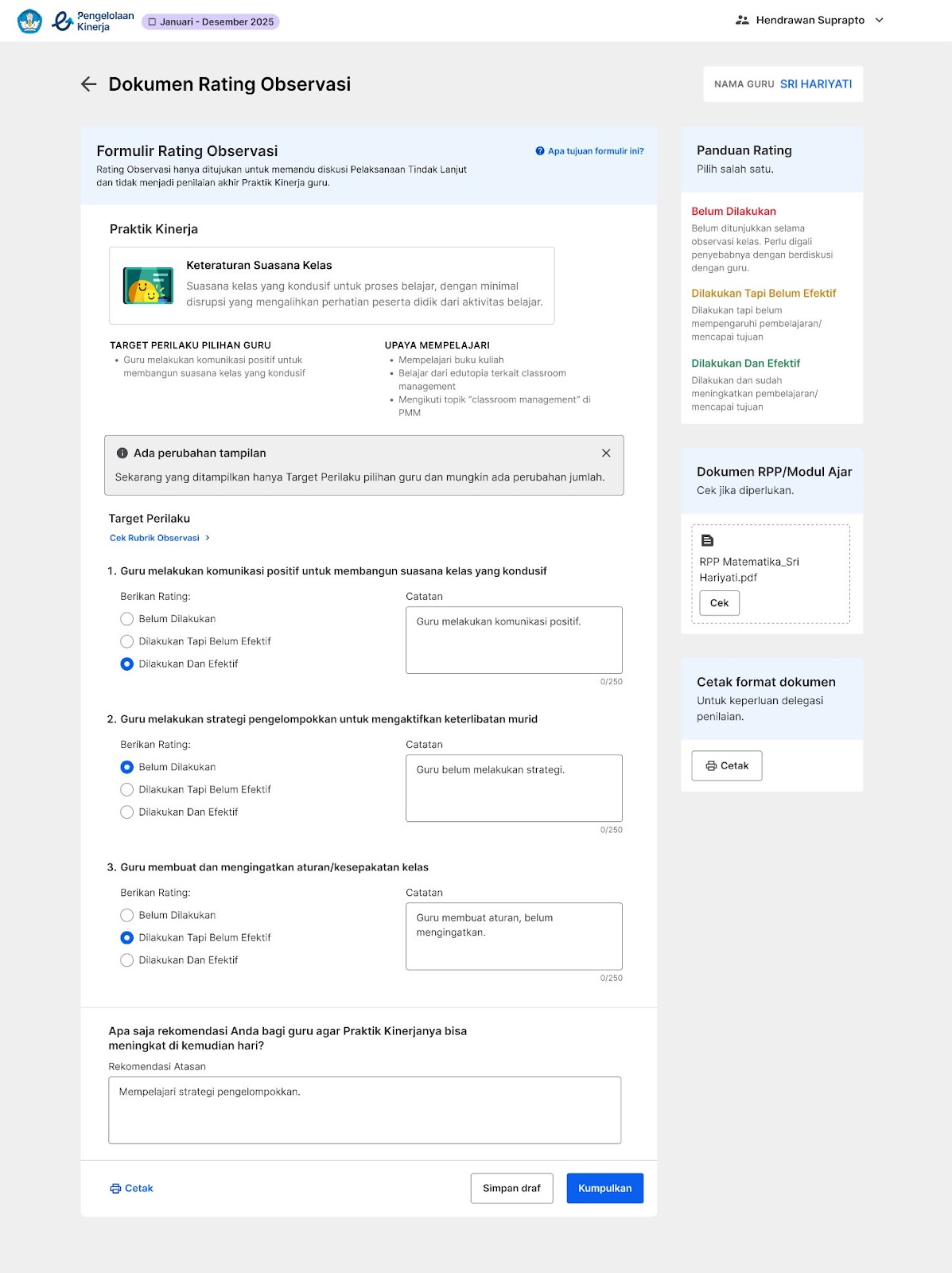Viewport: 952px width, 1273px height.
Task: Click the Cetak format dokumen heading
Action: [x=766, y=682]
